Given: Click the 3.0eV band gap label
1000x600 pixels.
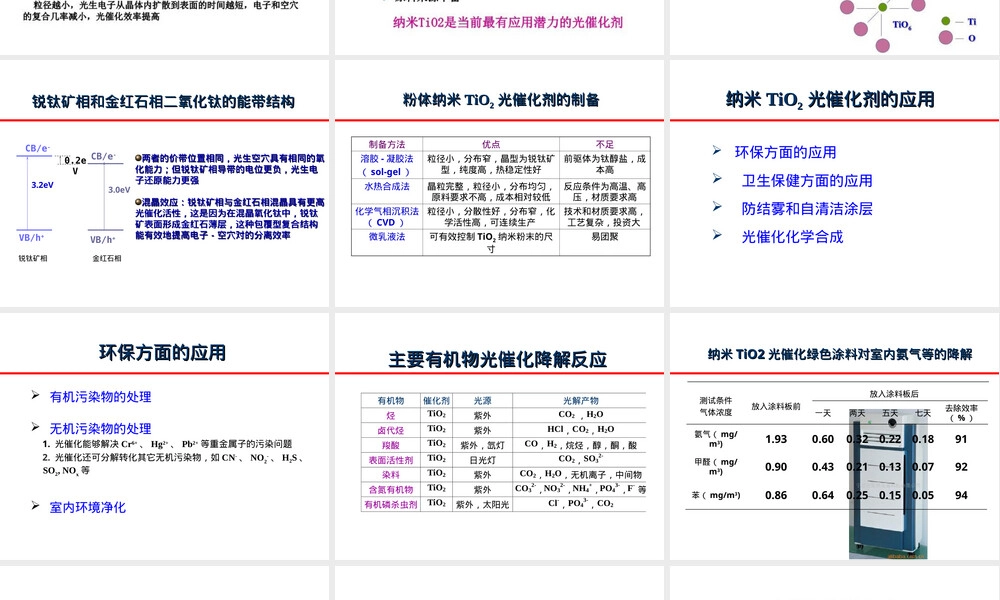Looking at the screenshot, I should 119,189.
